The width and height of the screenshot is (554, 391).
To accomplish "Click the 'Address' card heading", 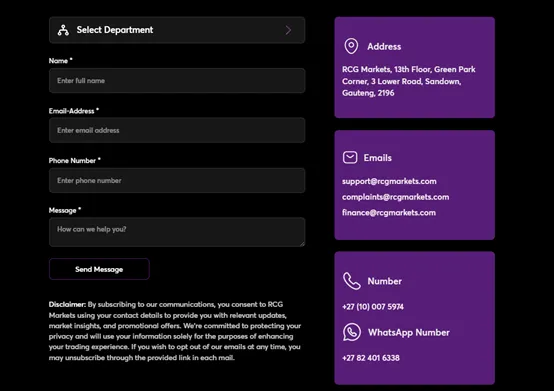I will 384,47.
